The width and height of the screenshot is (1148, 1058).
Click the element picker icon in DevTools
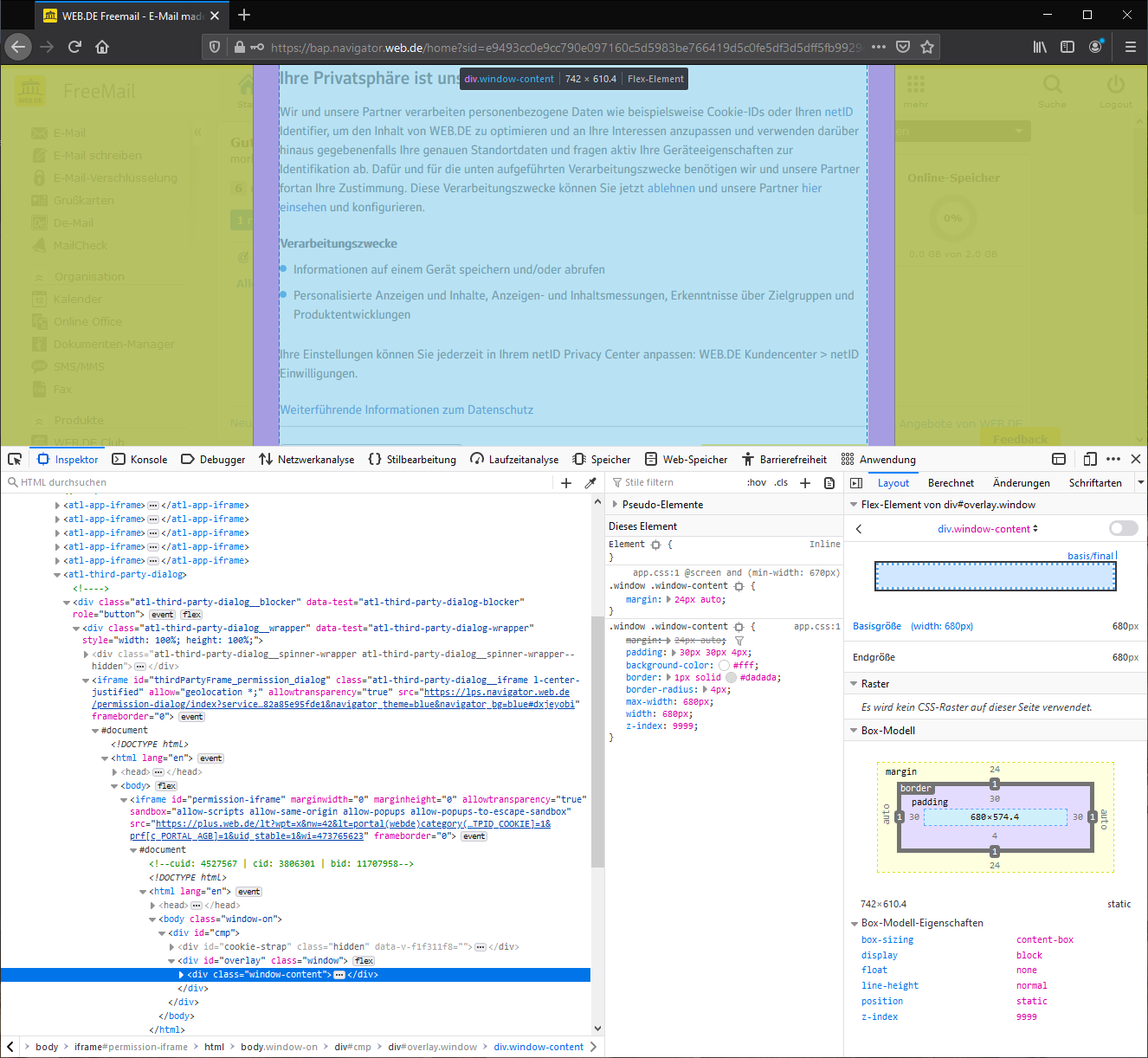point(15,459)
